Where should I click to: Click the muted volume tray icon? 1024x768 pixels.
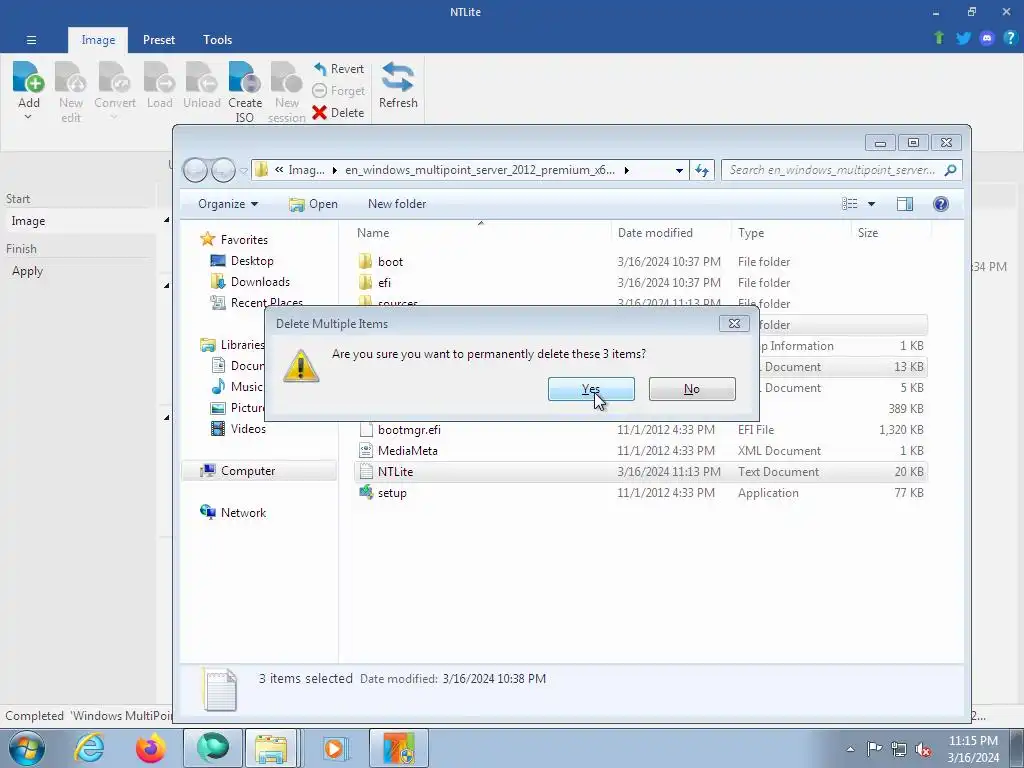(x=922, y=749)
